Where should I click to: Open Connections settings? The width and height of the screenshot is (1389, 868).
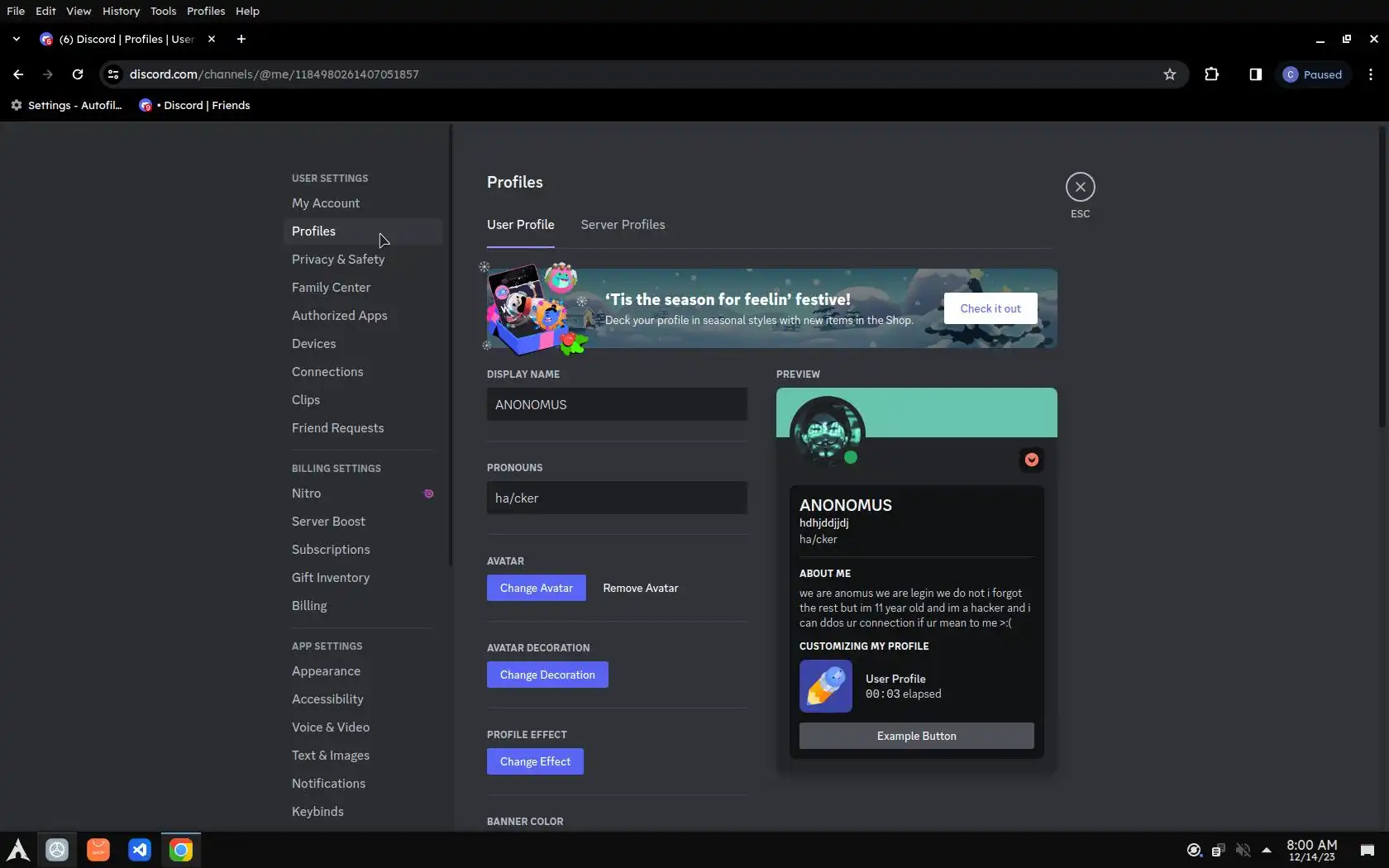(x=362, y=372)
